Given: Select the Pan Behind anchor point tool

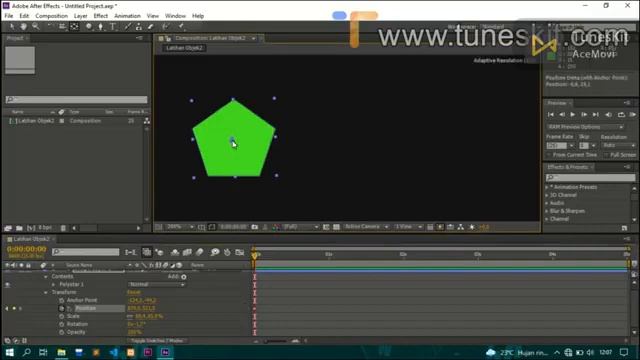Looking at the screenshot, I should (x=74, y=27).
